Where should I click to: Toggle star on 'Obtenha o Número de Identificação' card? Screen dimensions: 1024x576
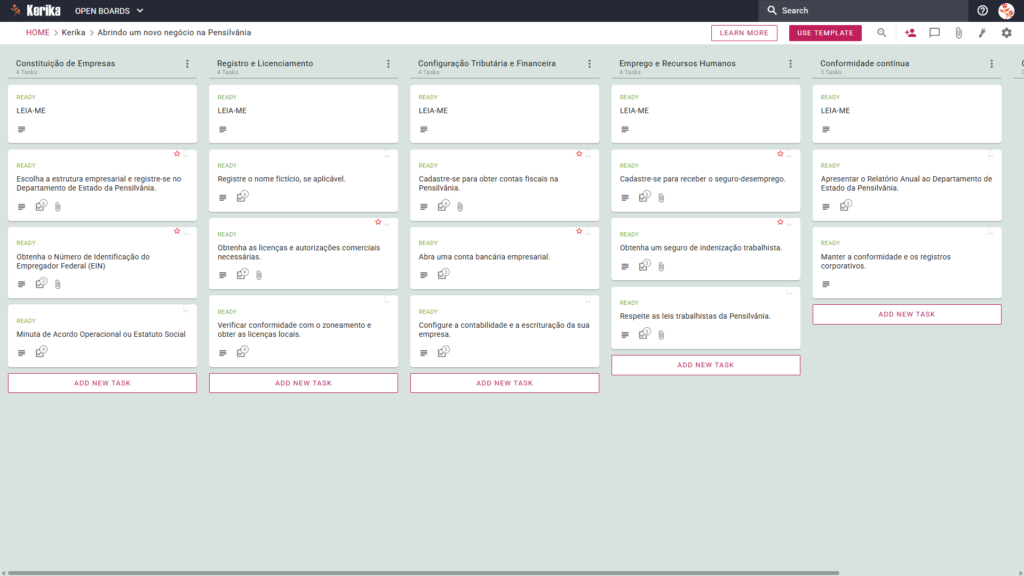177,231
